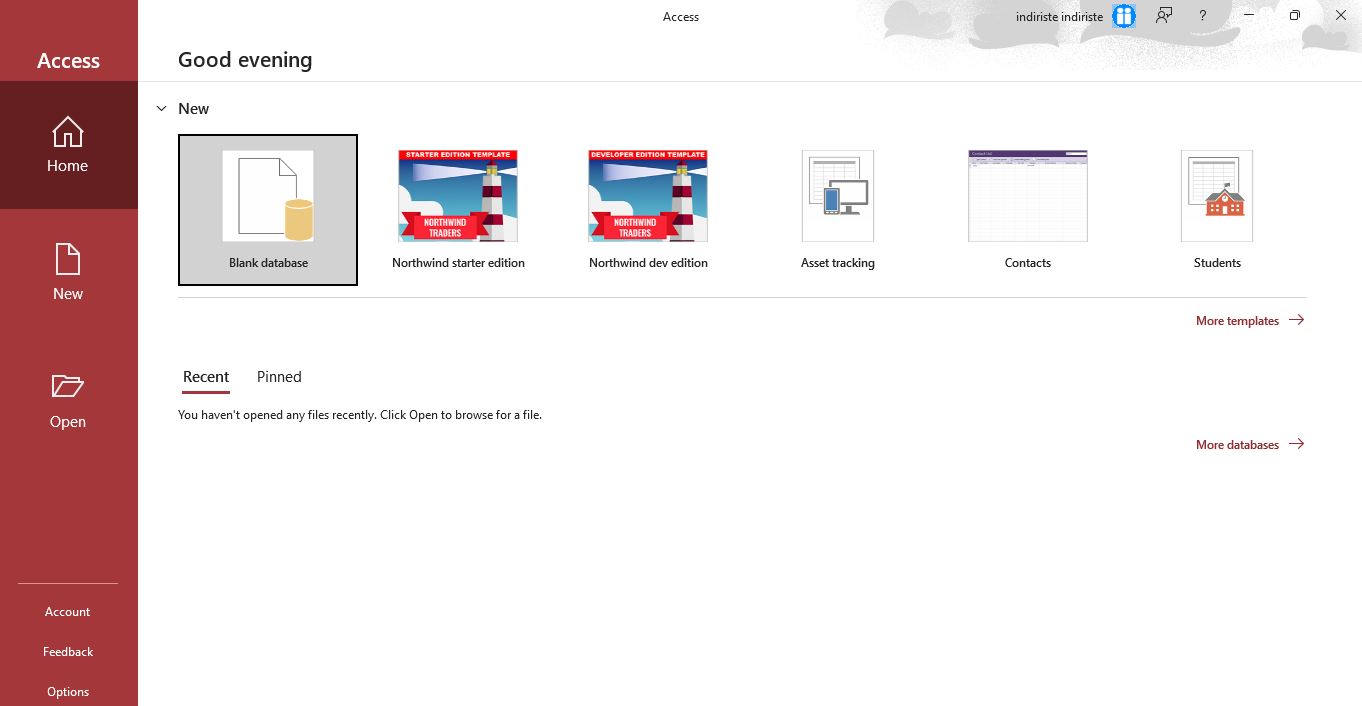Open the Feedback page

pyautogui.click(x=68, y=652)
